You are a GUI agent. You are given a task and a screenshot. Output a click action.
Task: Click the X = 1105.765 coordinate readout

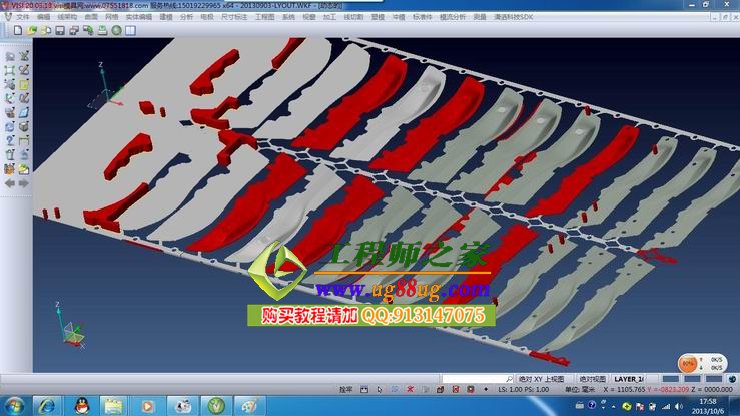tap(624, 390)
